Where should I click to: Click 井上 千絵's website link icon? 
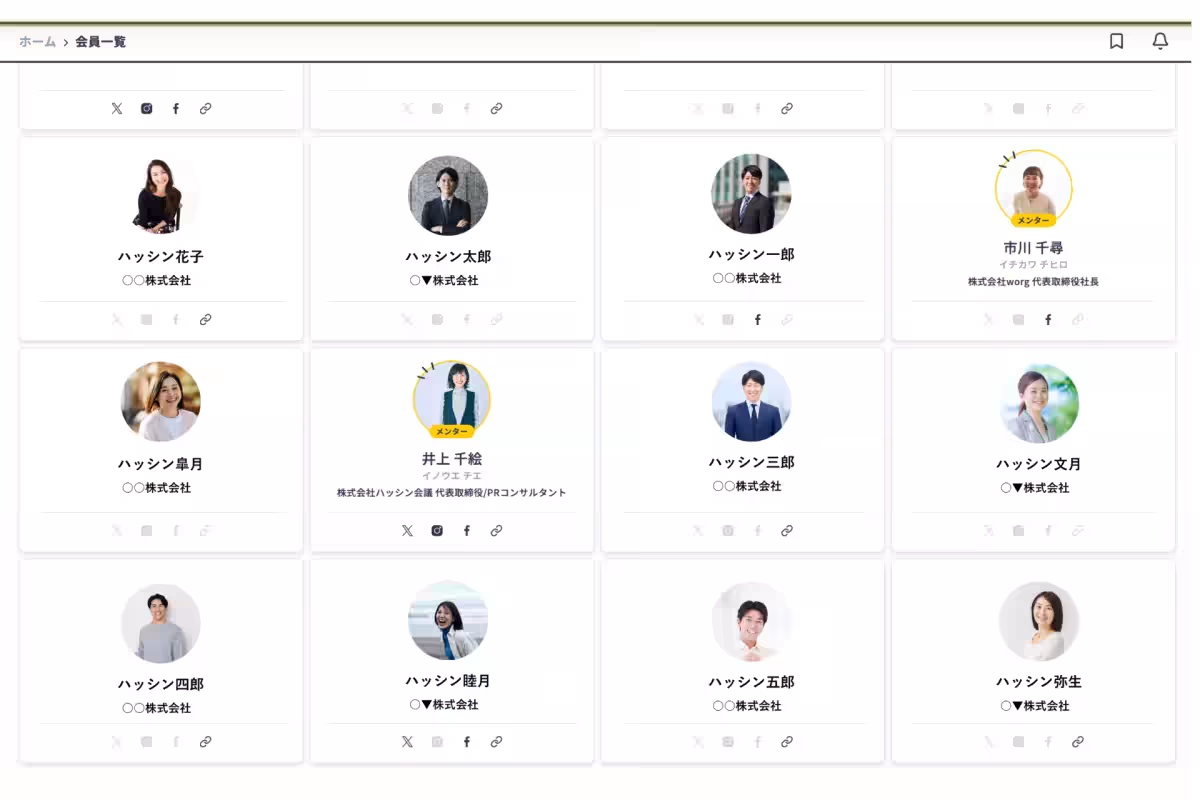click(496, 531)
